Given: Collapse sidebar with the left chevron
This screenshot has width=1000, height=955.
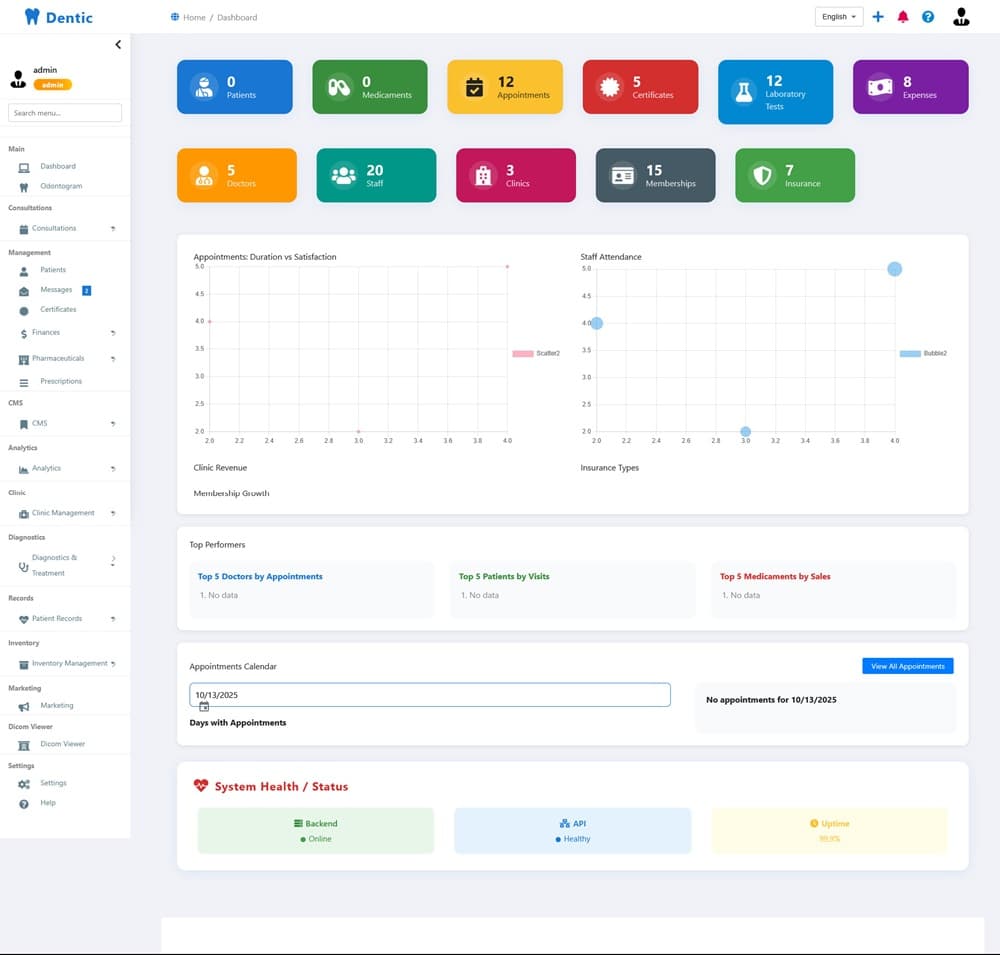Looking at the screenshot, I should point(118,45).
